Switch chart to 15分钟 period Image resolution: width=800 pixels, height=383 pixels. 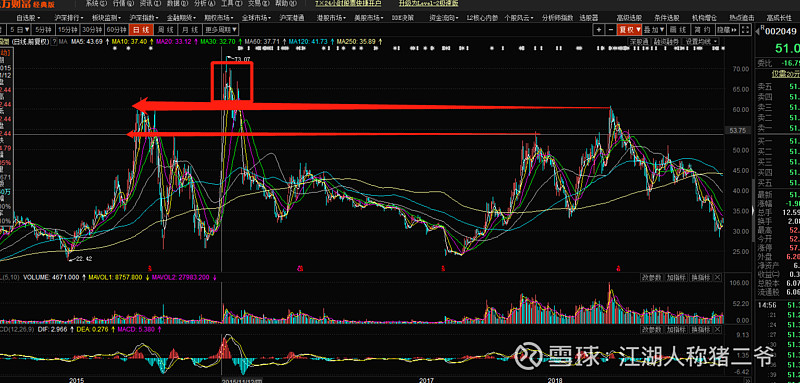(x=68, y=29)
